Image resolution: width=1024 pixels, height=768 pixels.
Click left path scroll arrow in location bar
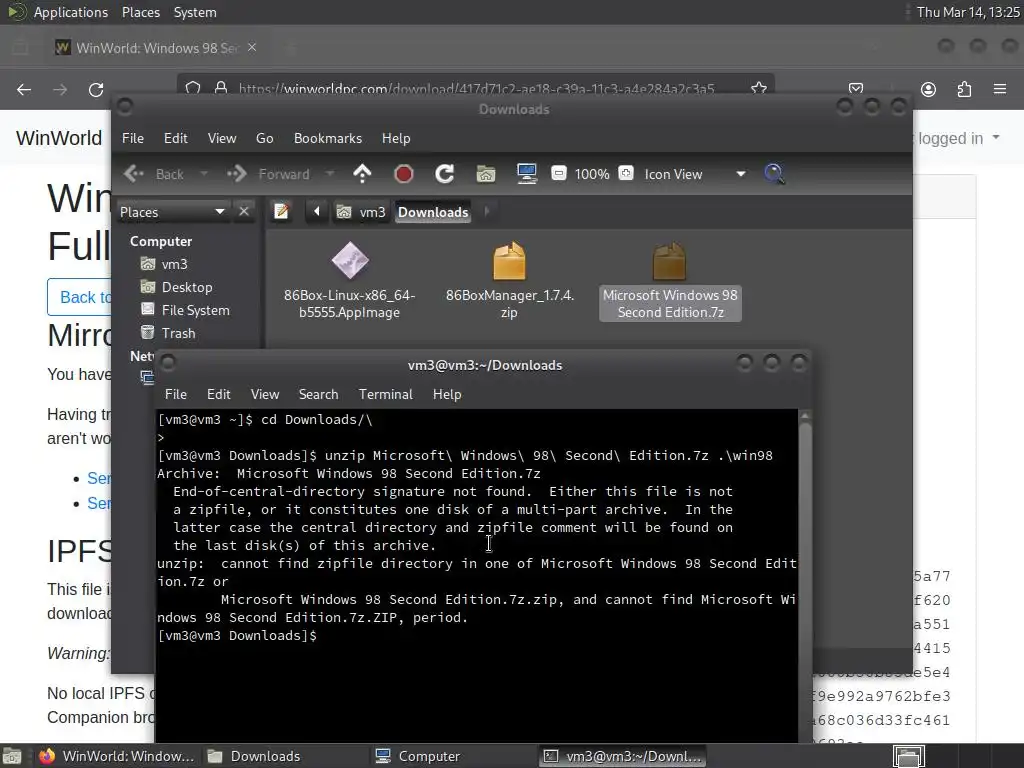click(x=317, y=212)
